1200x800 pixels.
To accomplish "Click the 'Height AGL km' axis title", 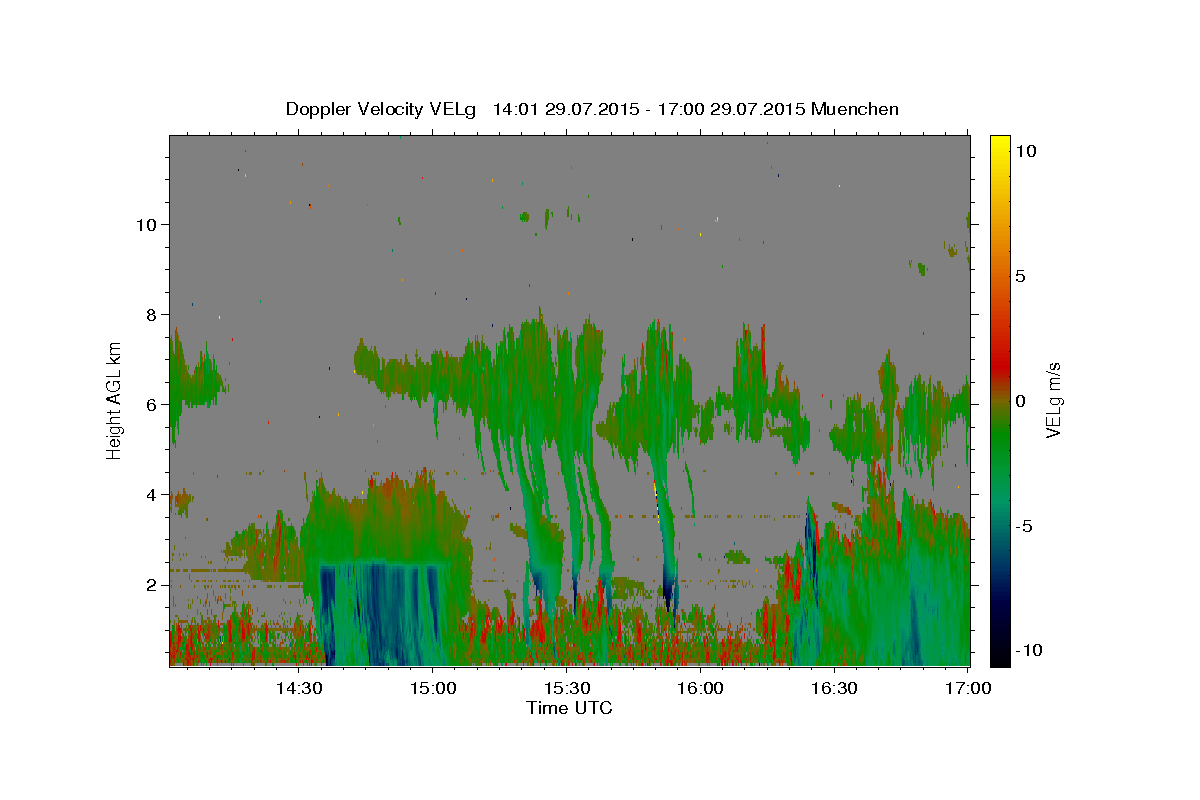I will click(x=115, y=400).
